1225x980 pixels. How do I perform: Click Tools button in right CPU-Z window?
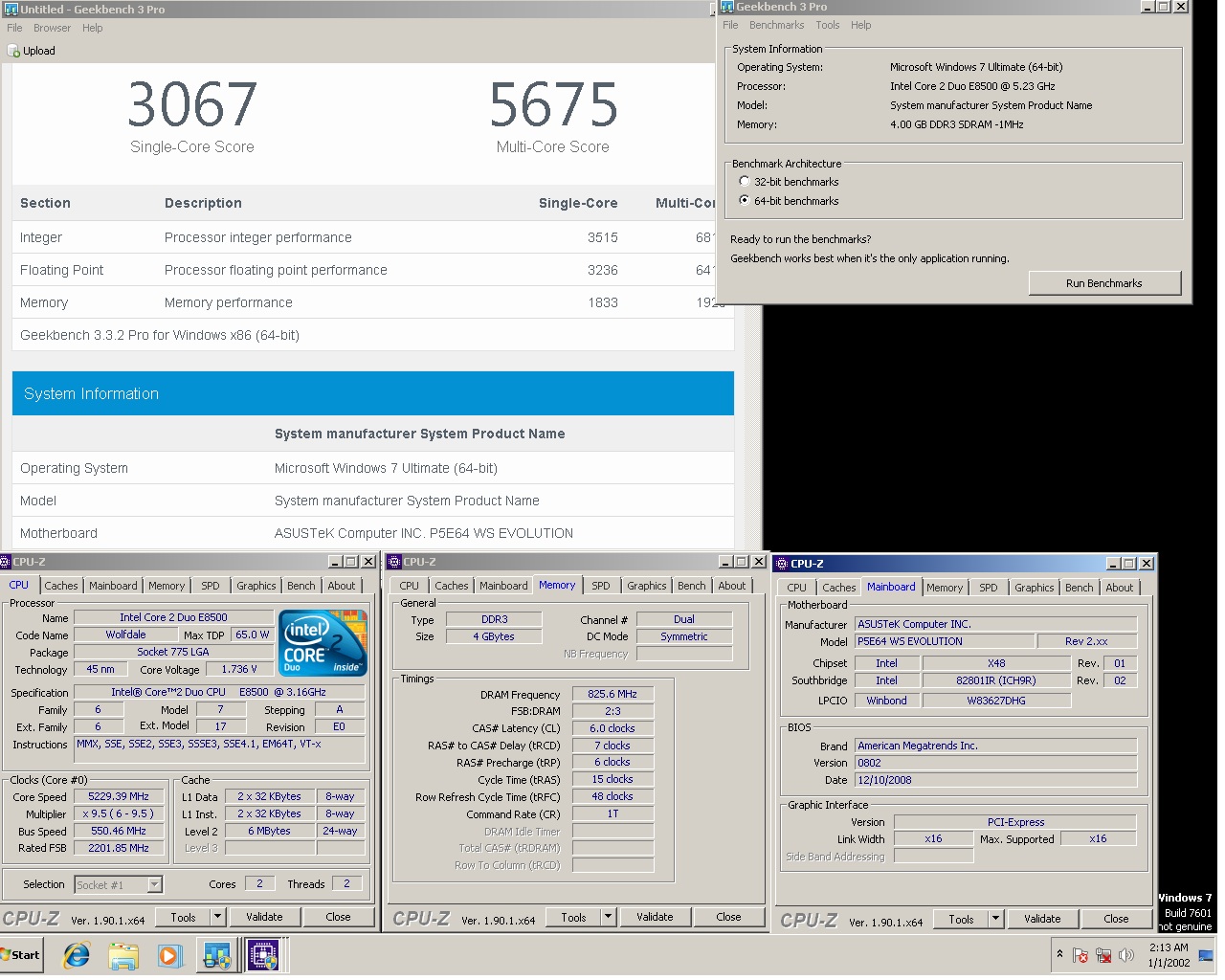pyautogui.click(x=961, y=919)
